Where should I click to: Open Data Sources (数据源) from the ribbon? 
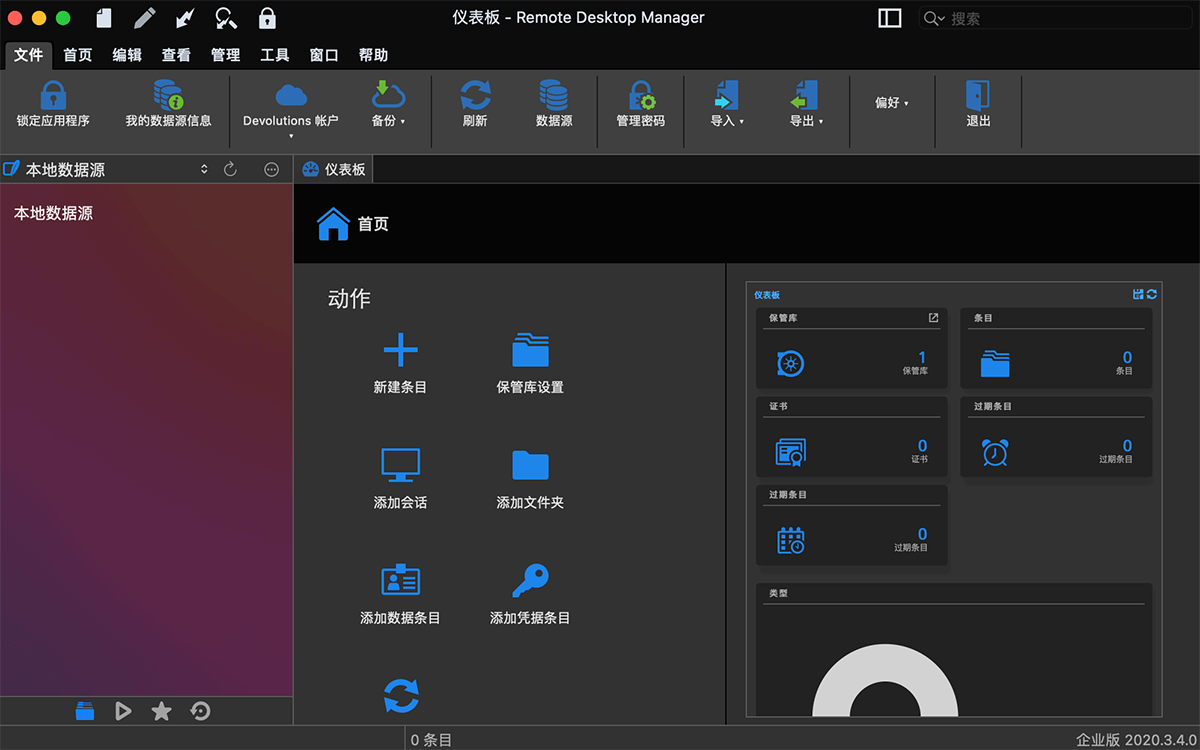click(x=554, y=104)
